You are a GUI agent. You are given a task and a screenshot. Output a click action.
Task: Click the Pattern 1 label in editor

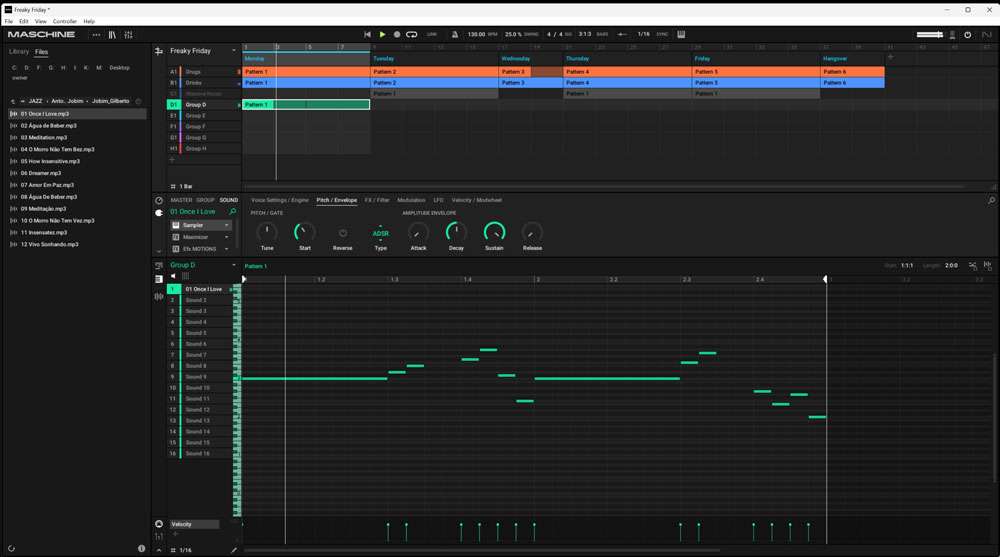coord(256,266)
